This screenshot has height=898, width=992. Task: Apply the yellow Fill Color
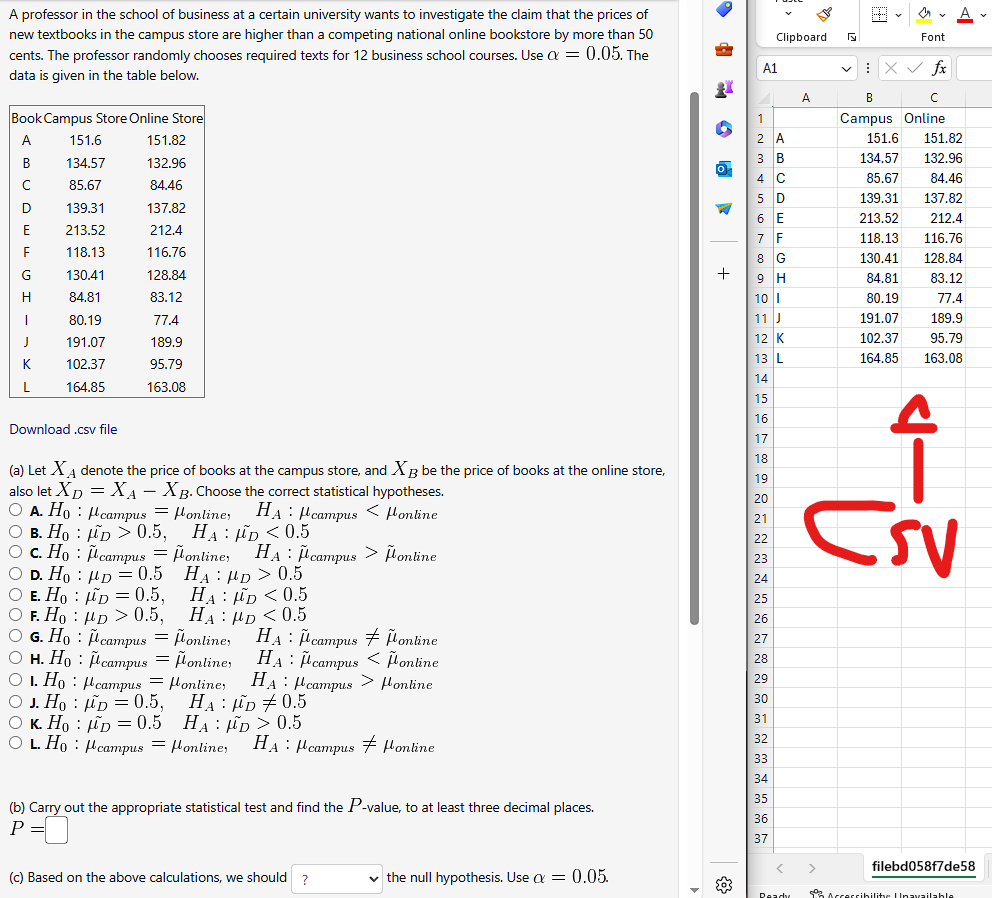pyautogui.click(x=922, y=14)
